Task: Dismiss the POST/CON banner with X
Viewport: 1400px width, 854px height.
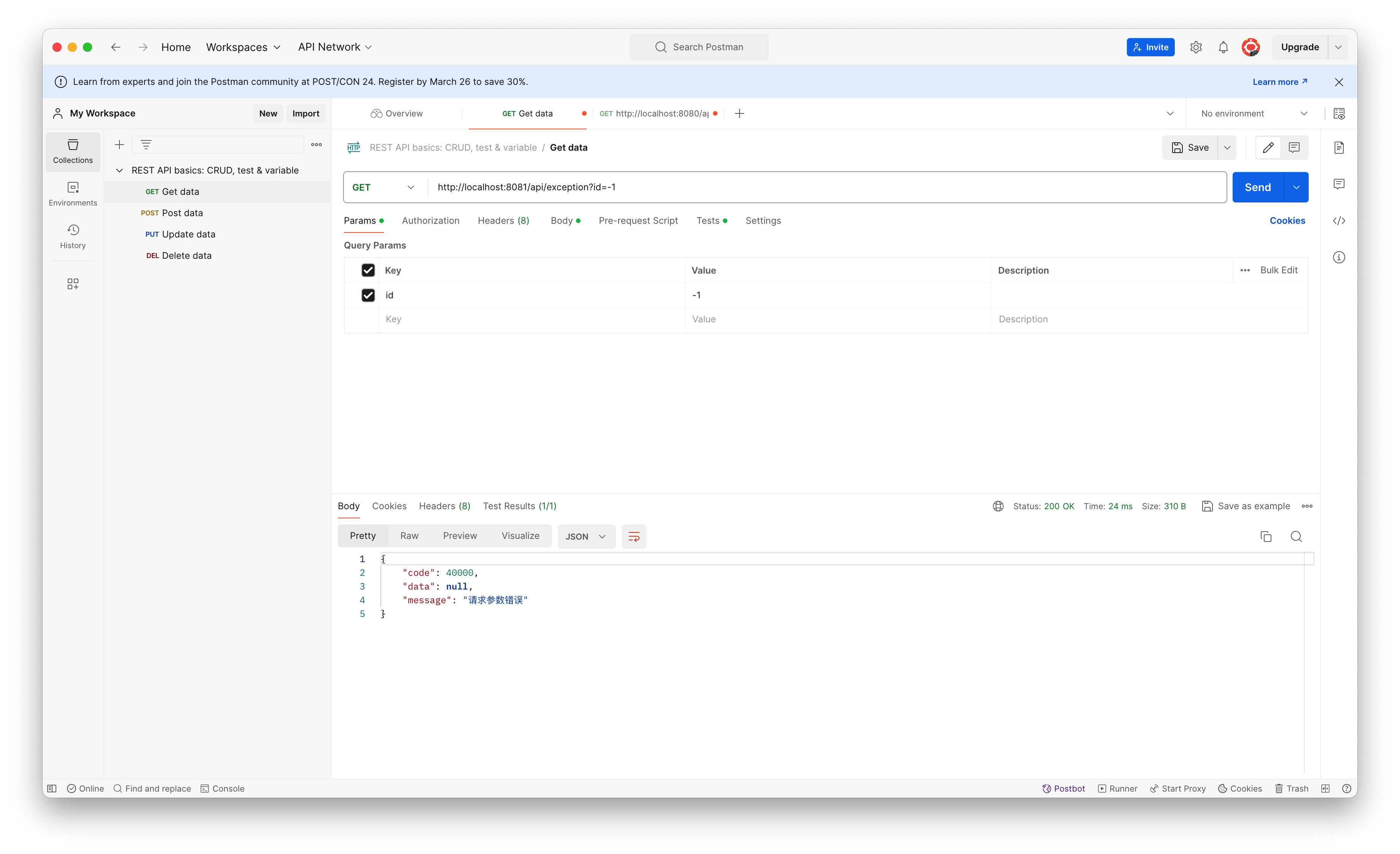Action: point(1339,82)
